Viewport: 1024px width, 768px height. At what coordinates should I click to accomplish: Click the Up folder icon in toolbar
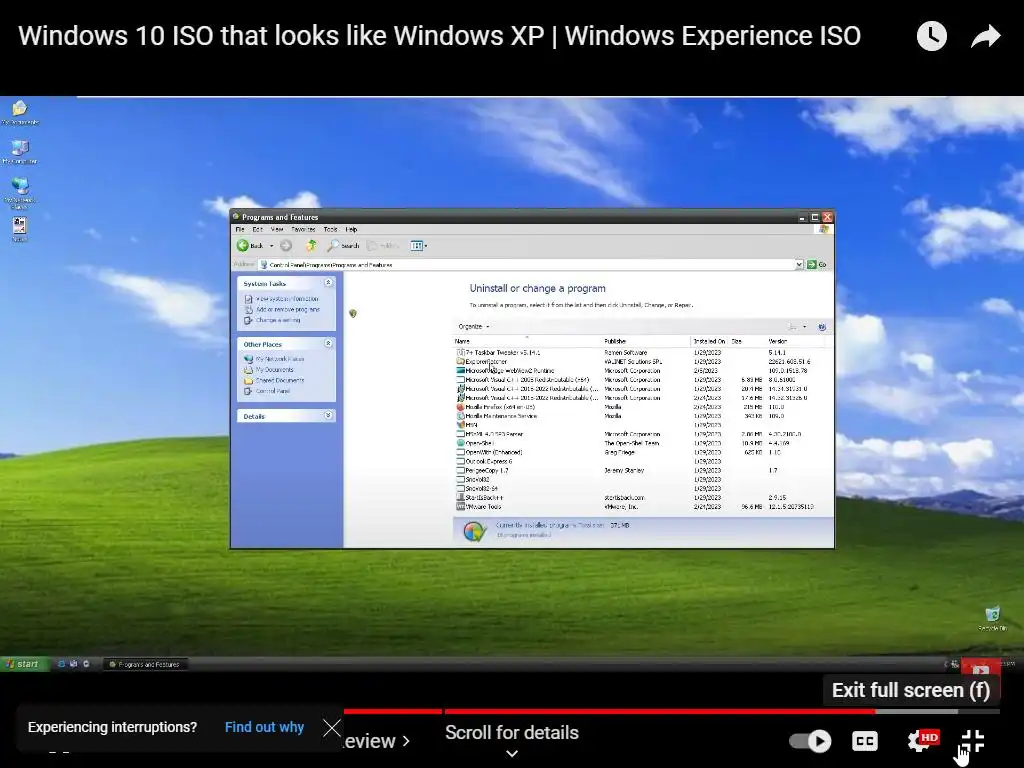[x=312, y=246]
